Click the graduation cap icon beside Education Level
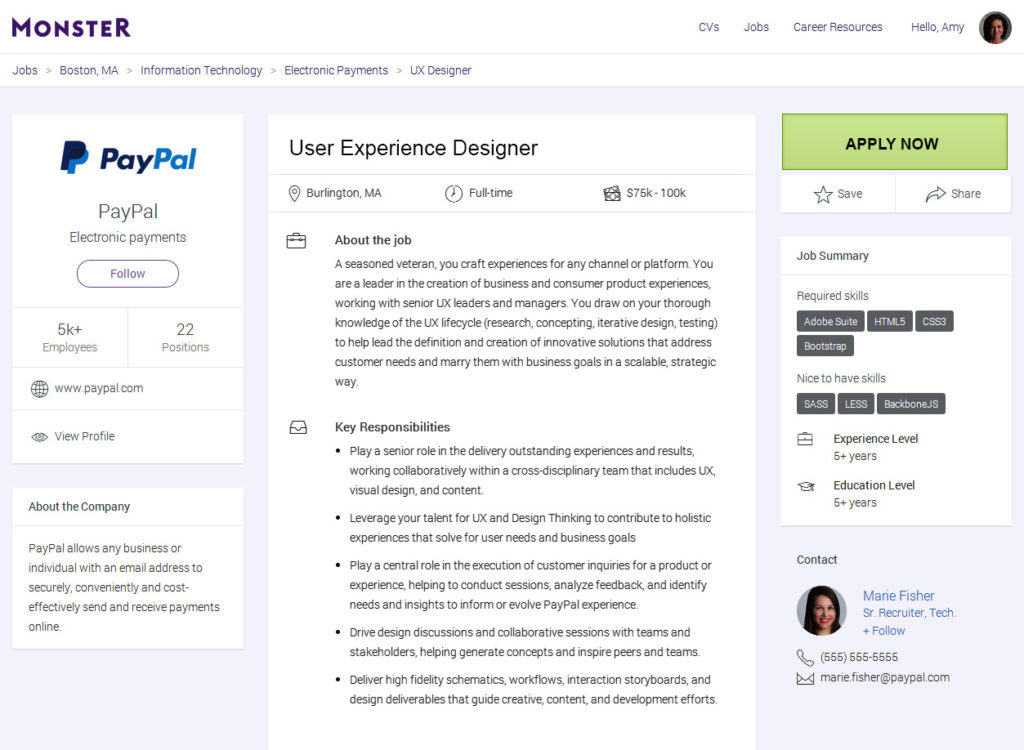The width and height of the screenshot is (1024, 750). pyautogui.click(x=806, y=486)
